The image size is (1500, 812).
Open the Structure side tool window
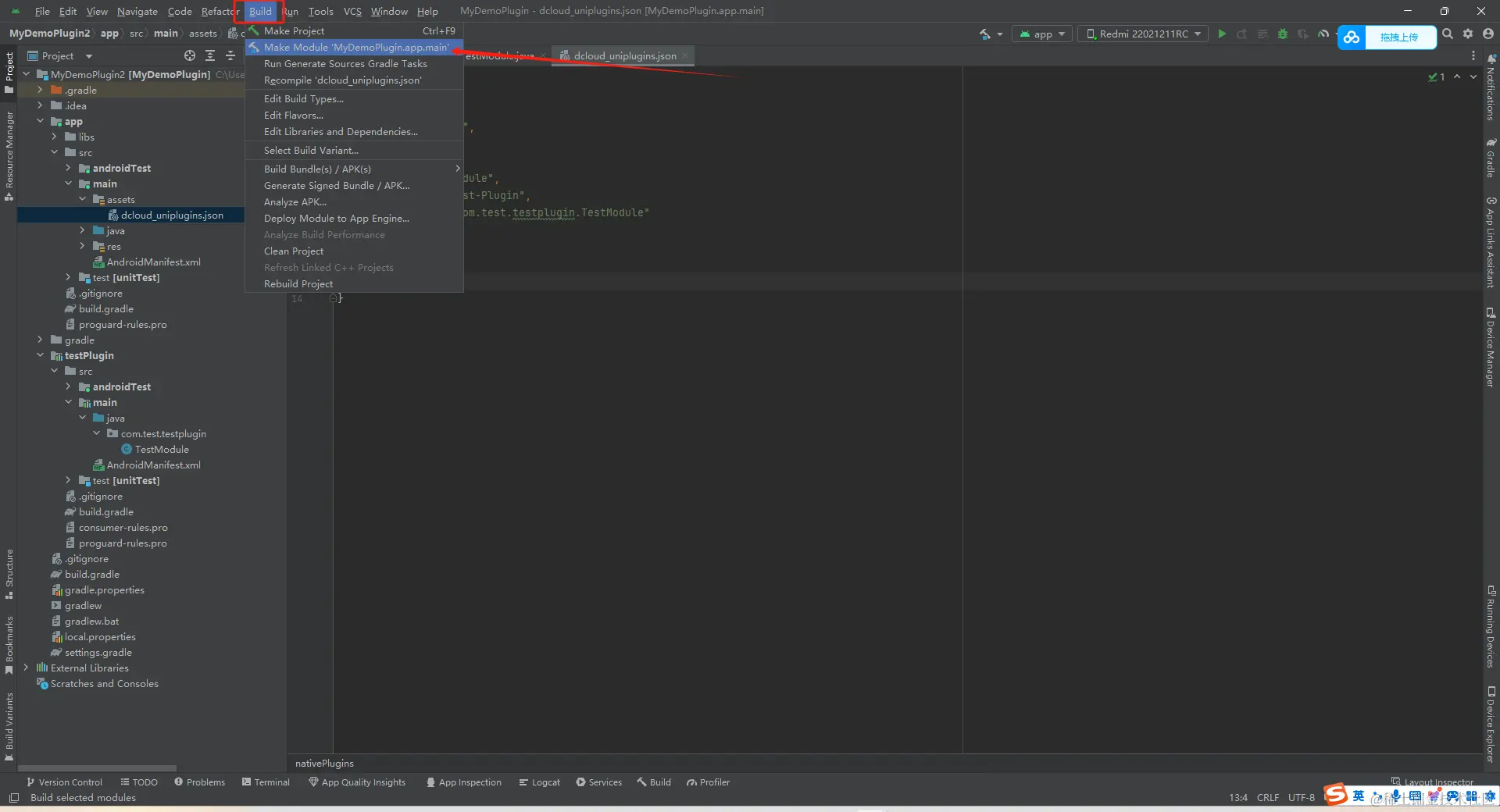point(9,575)
